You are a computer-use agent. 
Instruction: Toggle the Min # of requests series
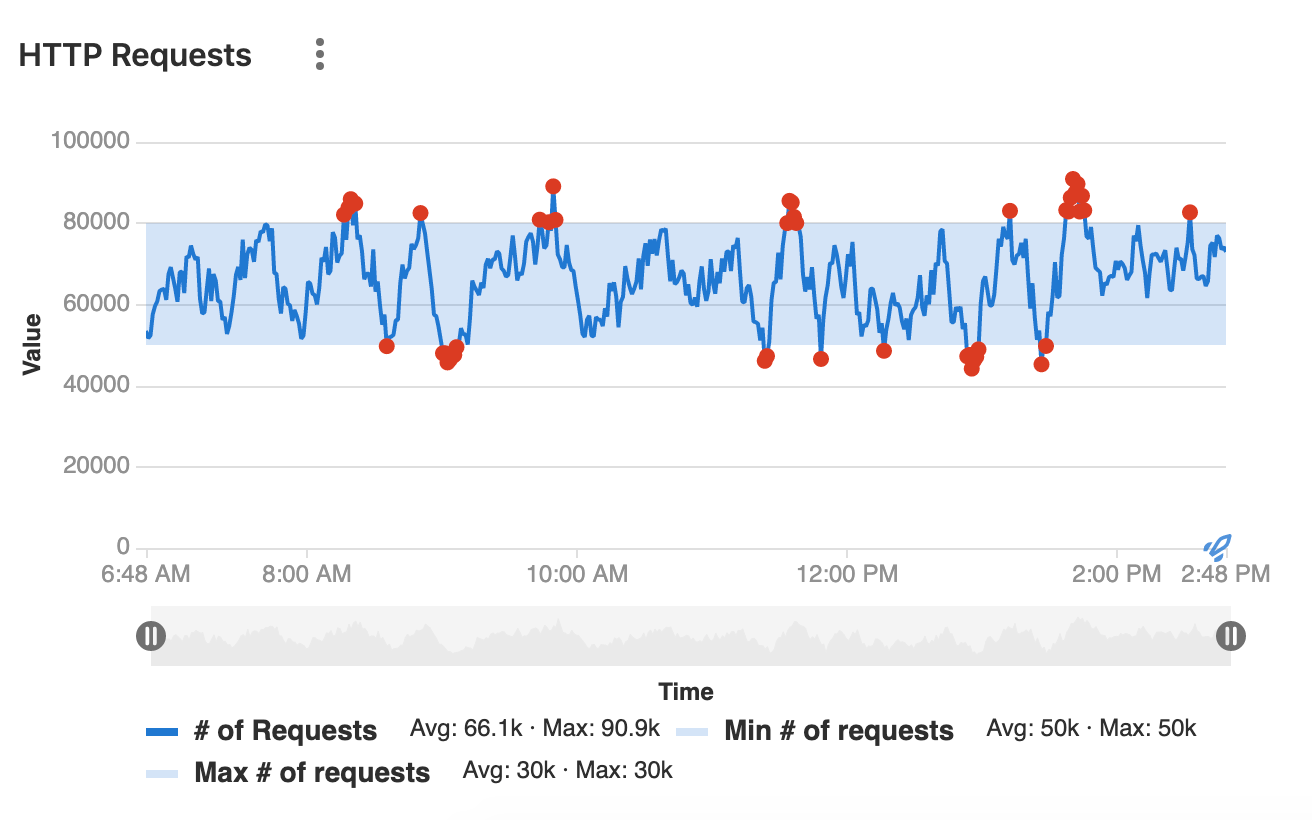[x=837, y=730]
